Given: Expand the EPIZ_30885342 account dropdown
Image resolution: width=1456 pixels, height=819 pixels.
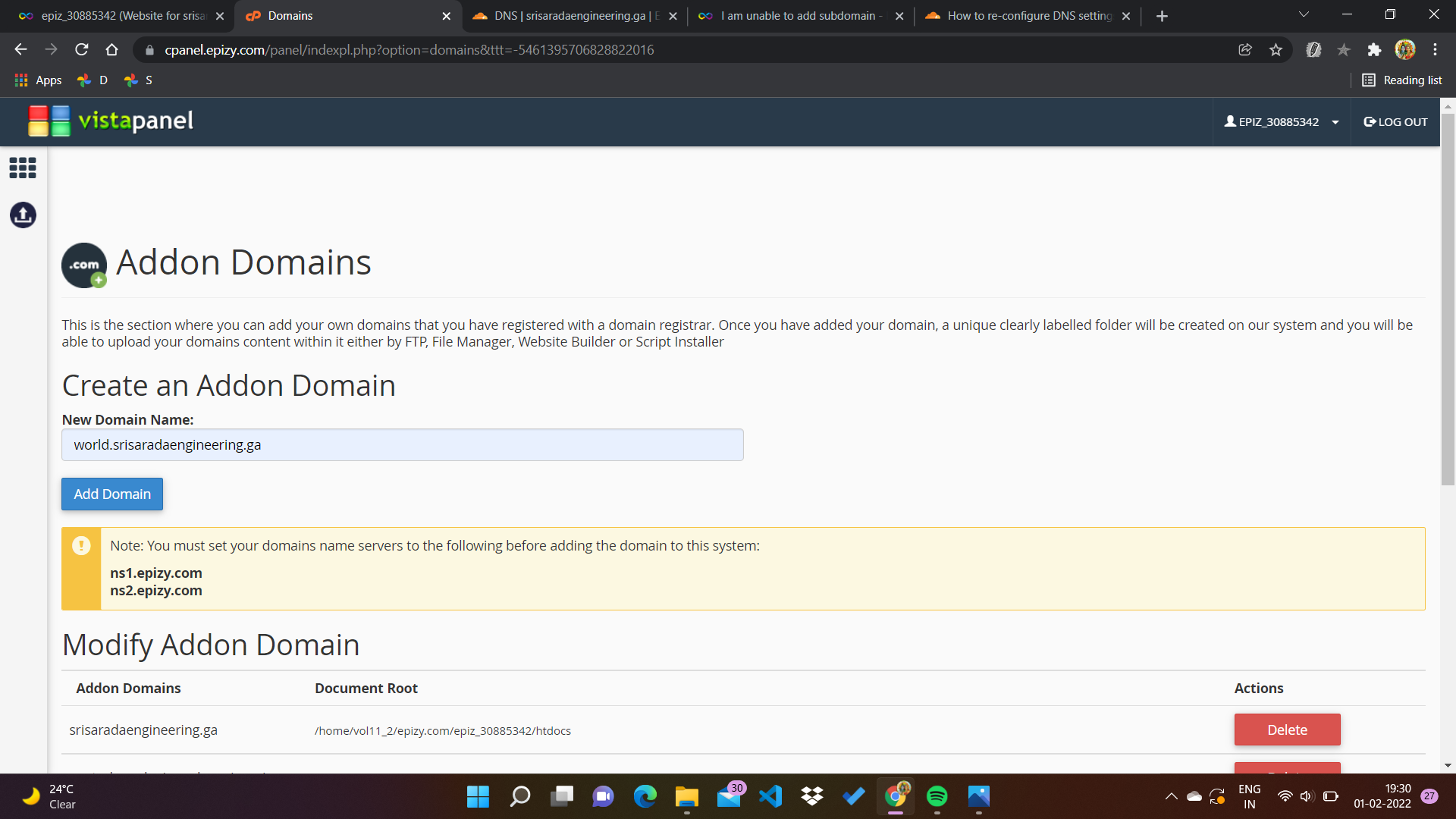Looking at the screenshot, I should [x=1282, y=122].
